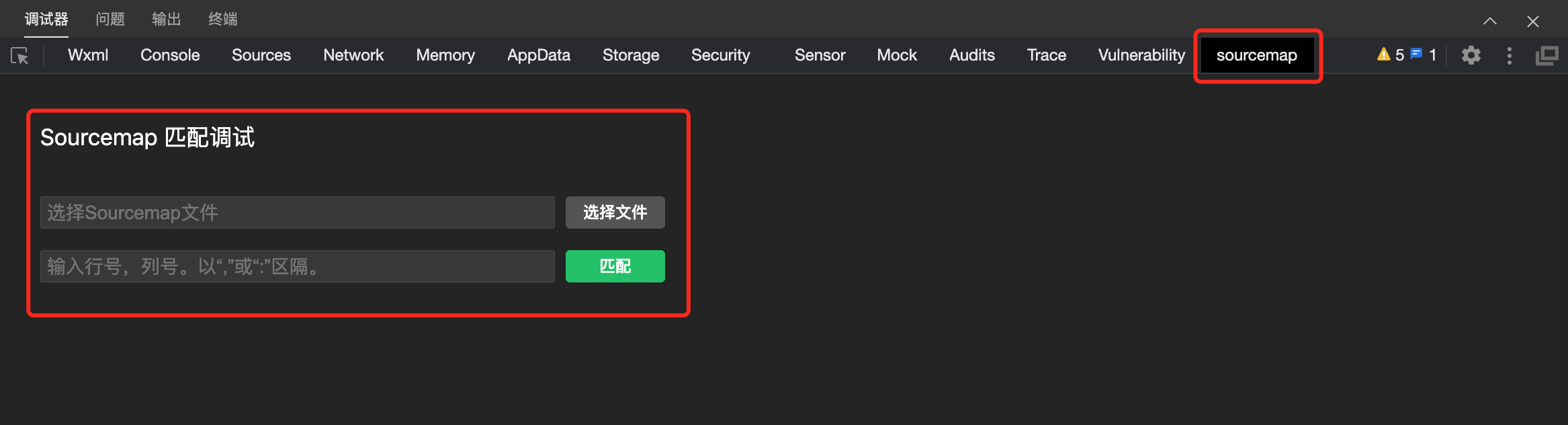The width and height of the screenshot is (1568, 425).
Task: Click the 选择文件 button
Action: point(615,212)
